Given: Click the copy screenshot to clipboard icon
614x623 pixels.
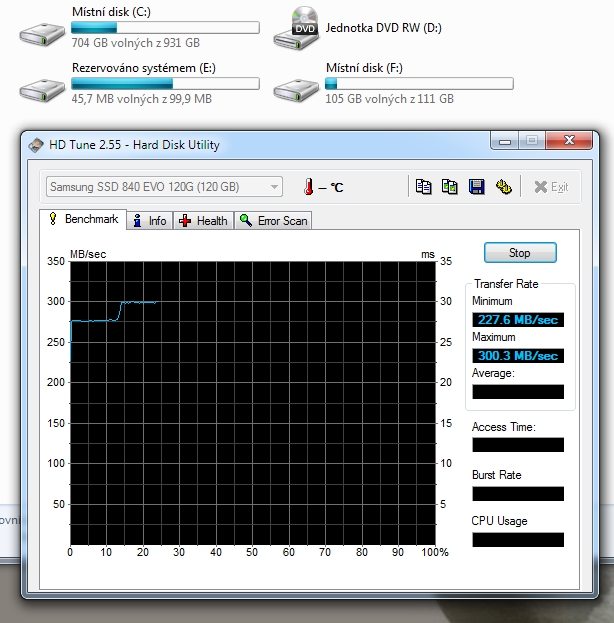Looking at the screenshot, I should click(450, 187).
